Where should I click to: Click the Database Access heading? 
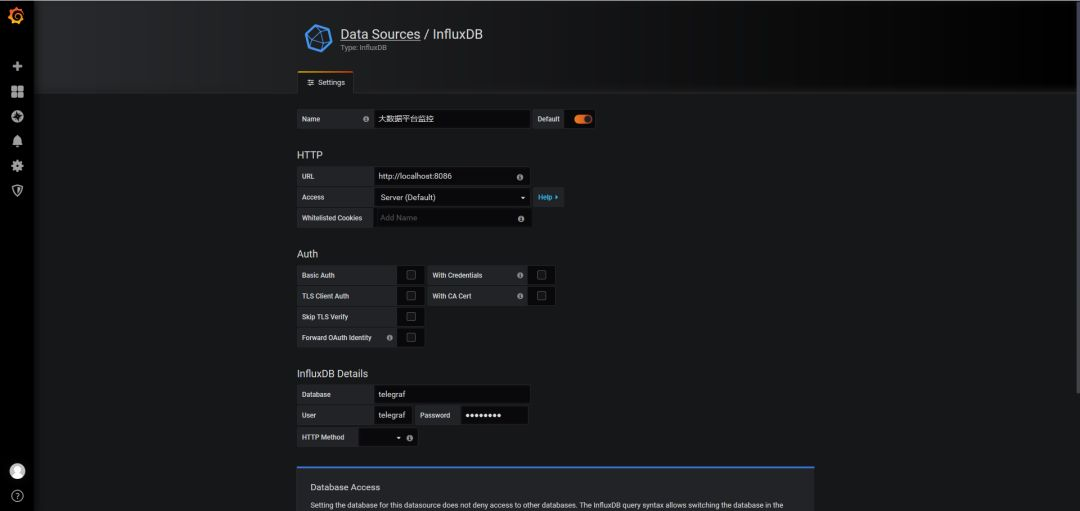345,487
